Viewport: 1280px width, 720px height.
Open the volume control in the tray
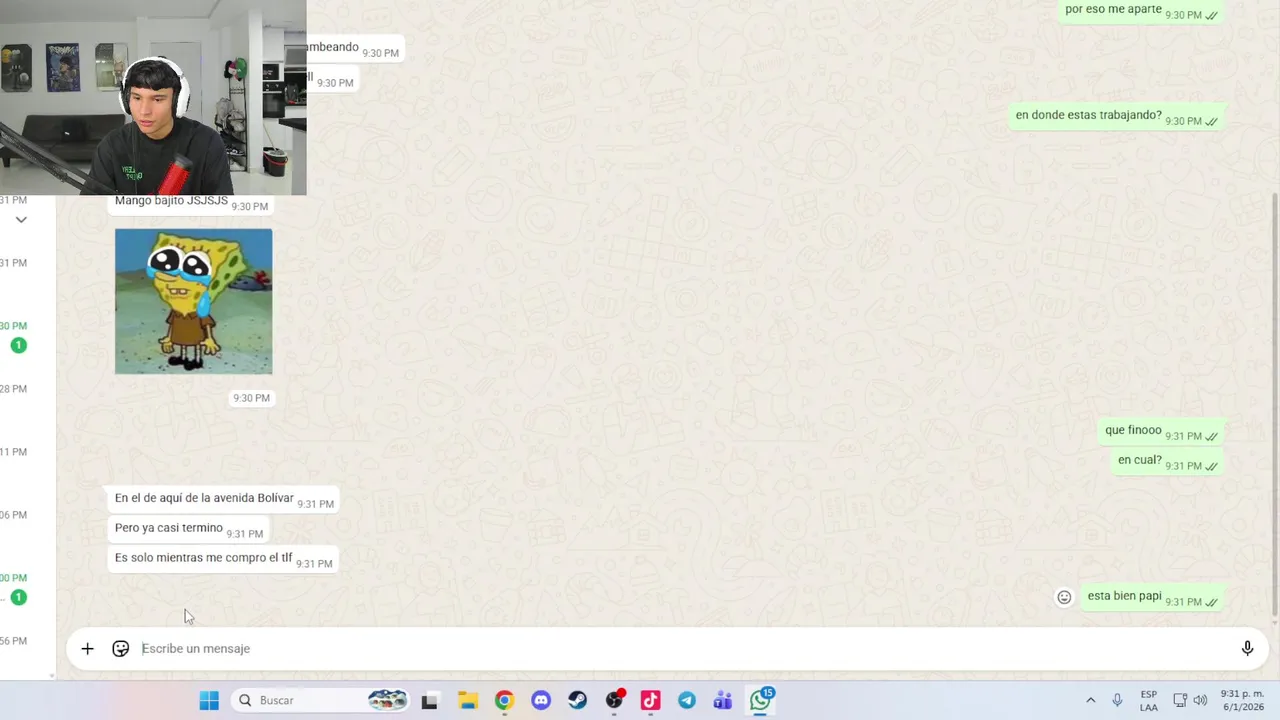pos(1200,701)
